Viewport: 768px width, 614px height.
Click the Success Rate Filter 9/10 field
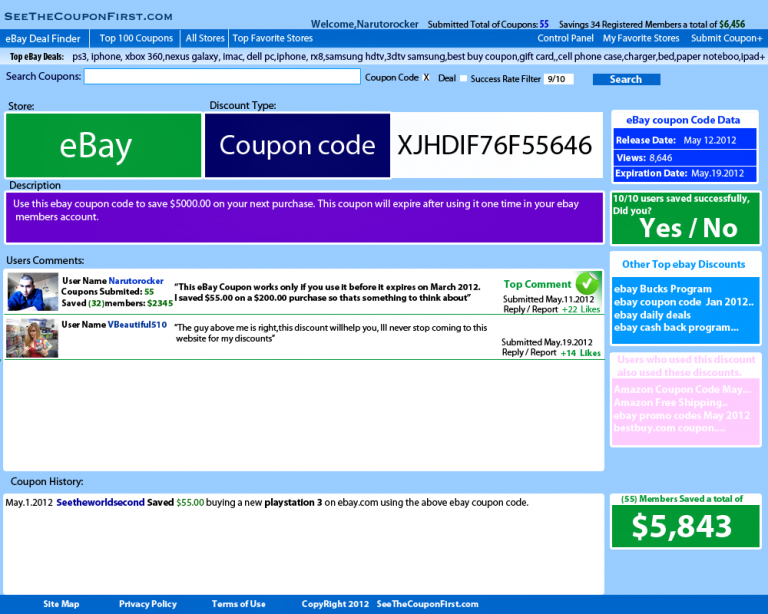tap(558, 78)
